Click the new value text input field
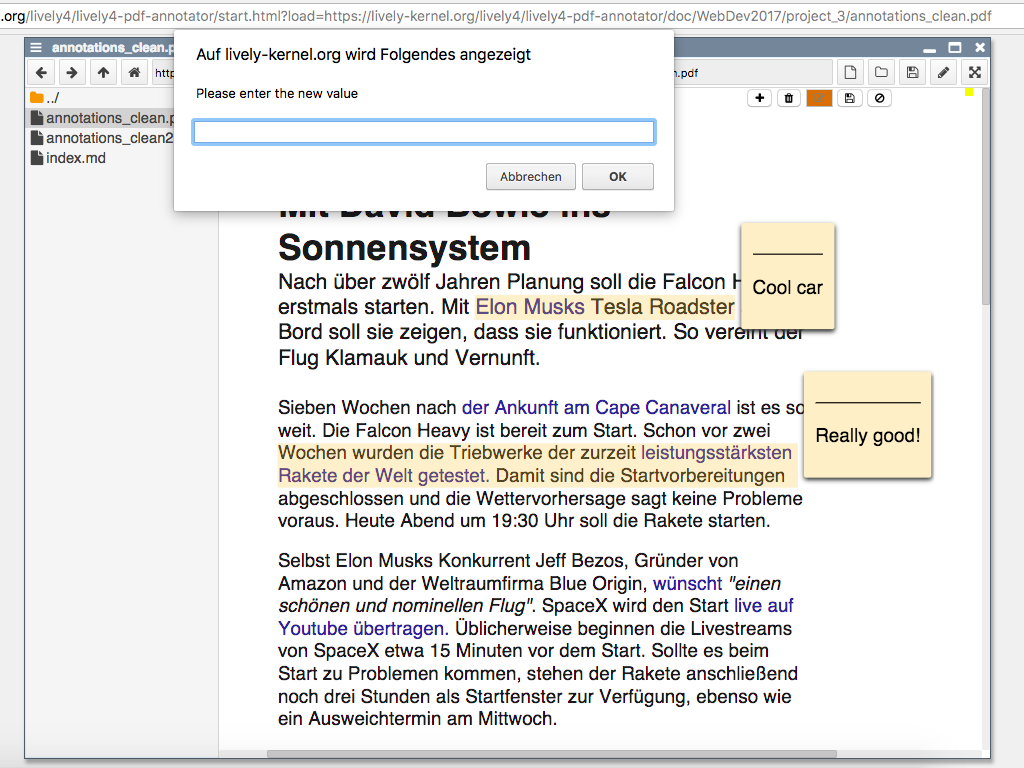Viewport: 1024px width, 768px height. pos(424,132)
